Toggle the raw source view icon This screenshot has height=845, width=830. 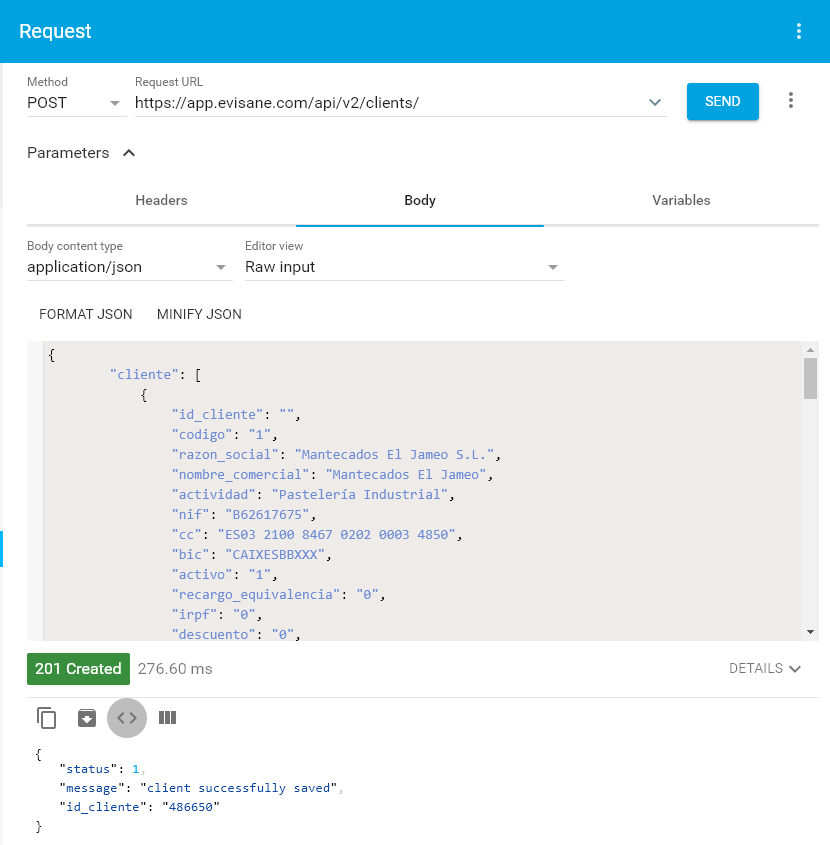click(127, 717)
